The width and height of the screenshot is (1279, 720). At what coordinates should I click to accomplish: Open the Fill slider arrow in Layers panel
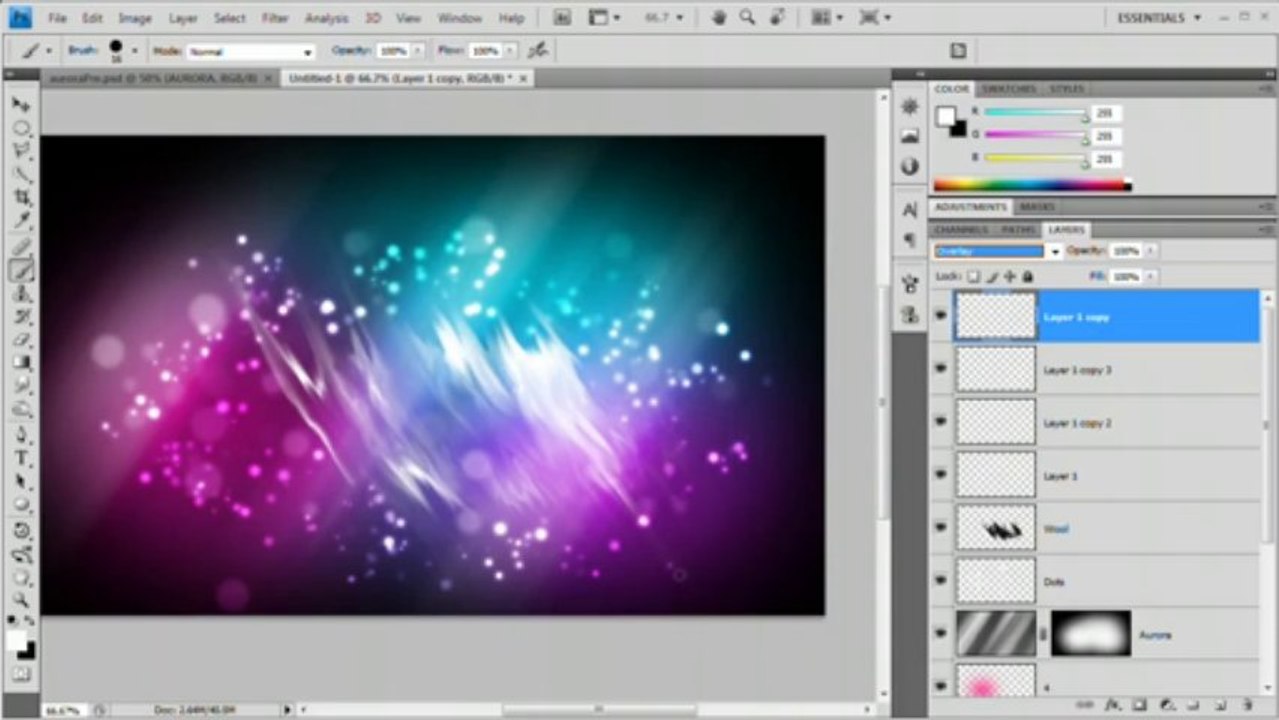(1150, 276)
